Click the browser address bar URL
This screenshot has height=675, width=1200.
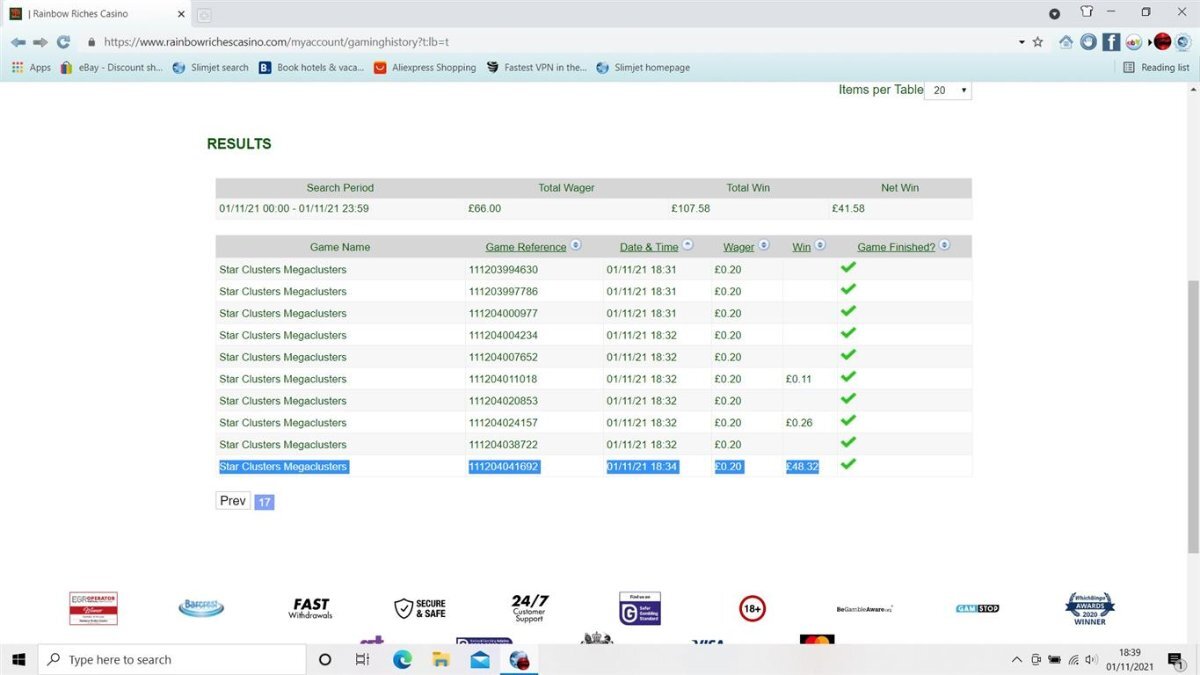pos(276,43)
